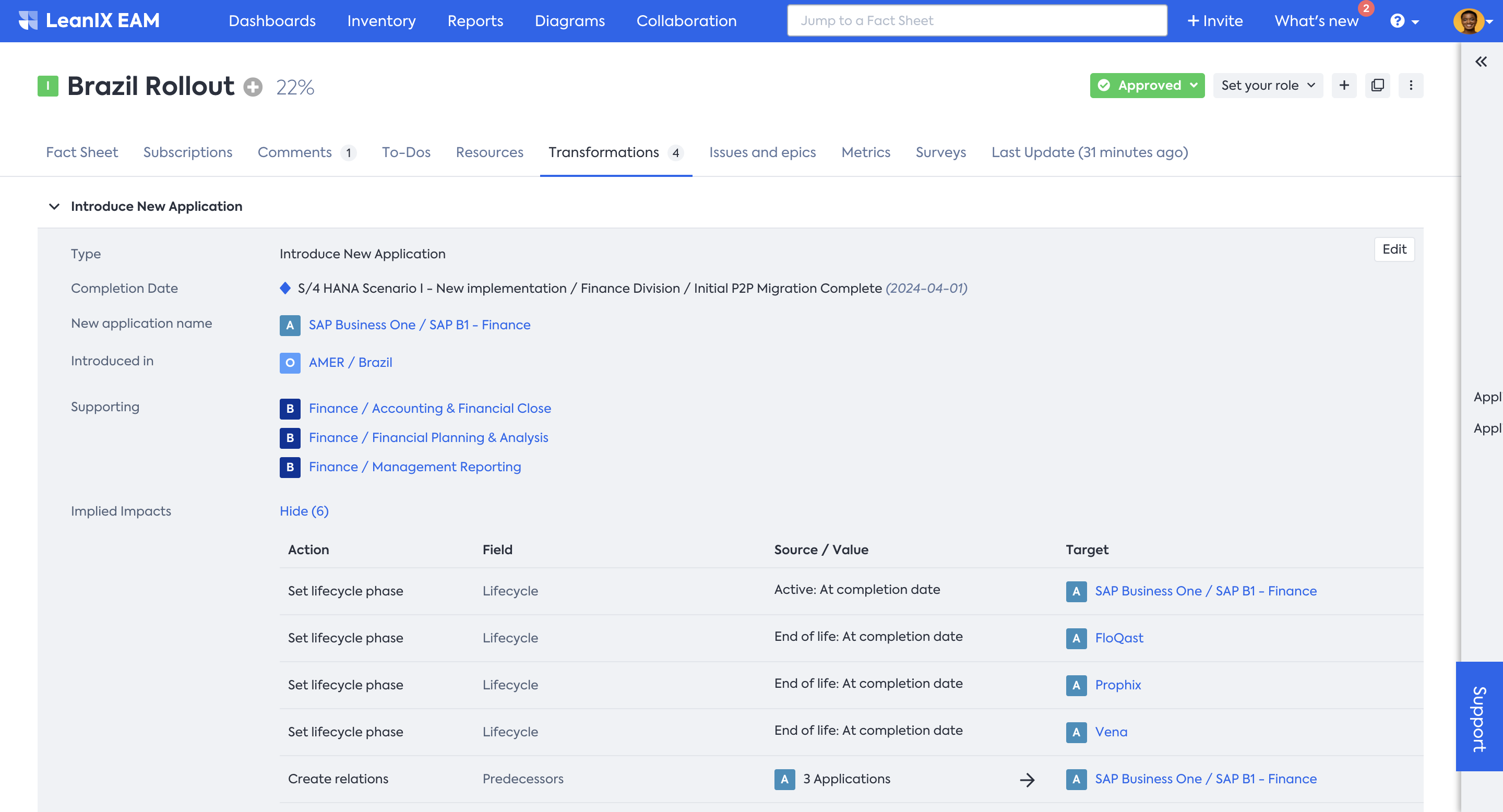The image size is (1503, 812).
Task: Open the Dashboards menu
Action: tap(272, 21)
